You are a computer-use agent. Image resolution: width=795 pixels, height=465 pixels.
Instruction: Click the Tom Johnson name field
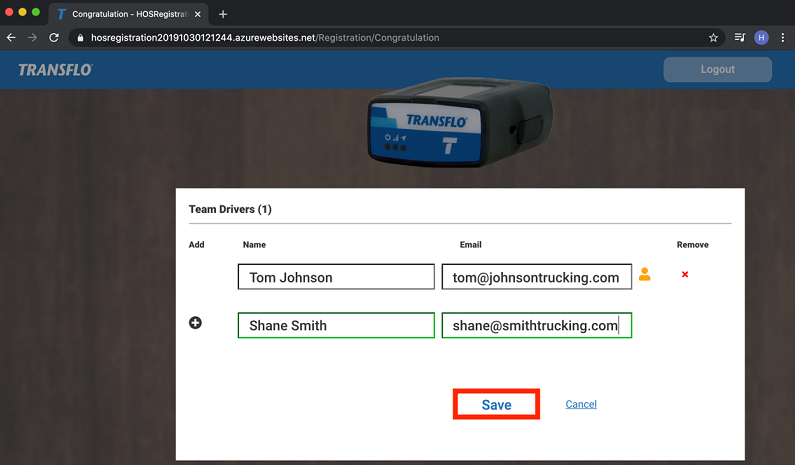336,277
